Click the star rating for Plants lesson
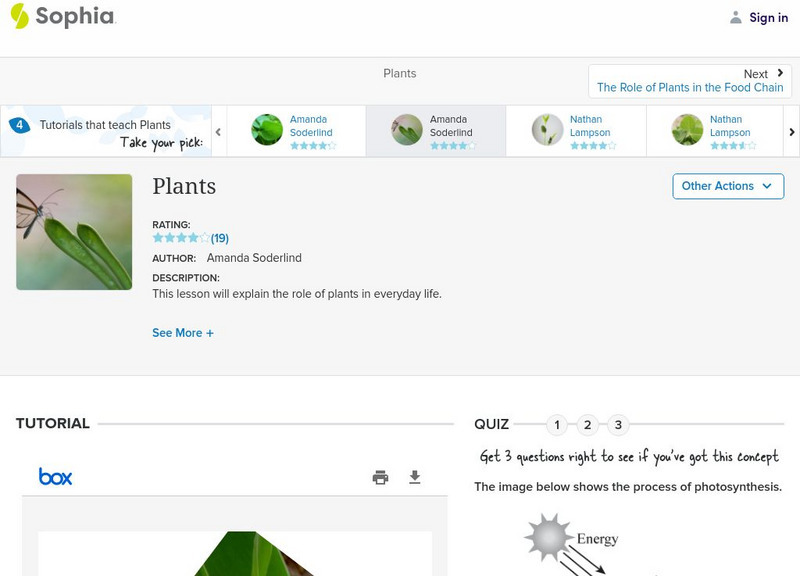800x576 pixels. [181, 238]
